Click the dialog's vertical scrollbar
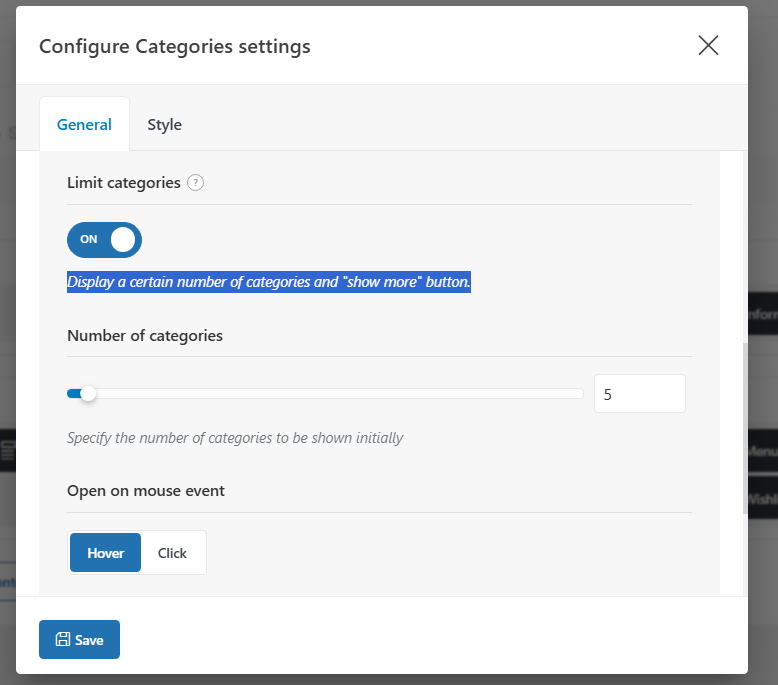This screenshot has height=685, width=778. point(745,428)
